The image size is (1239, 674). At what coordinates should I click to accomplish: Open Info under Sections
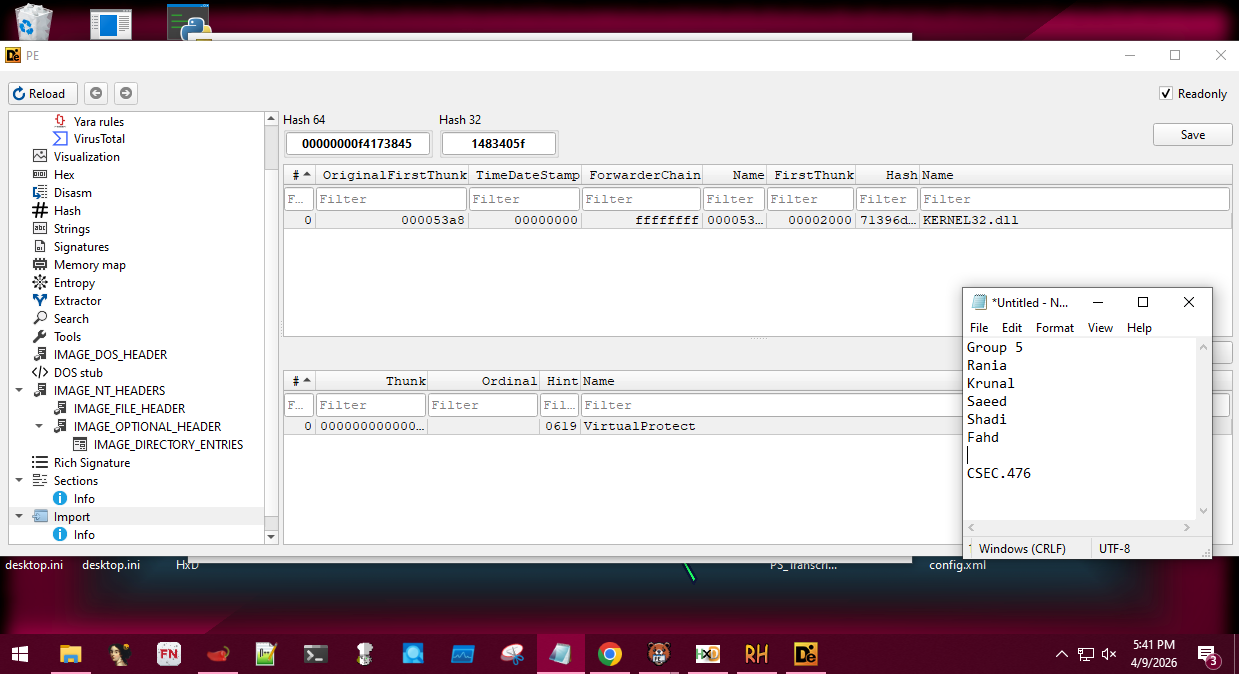click(x=84, y=499)
